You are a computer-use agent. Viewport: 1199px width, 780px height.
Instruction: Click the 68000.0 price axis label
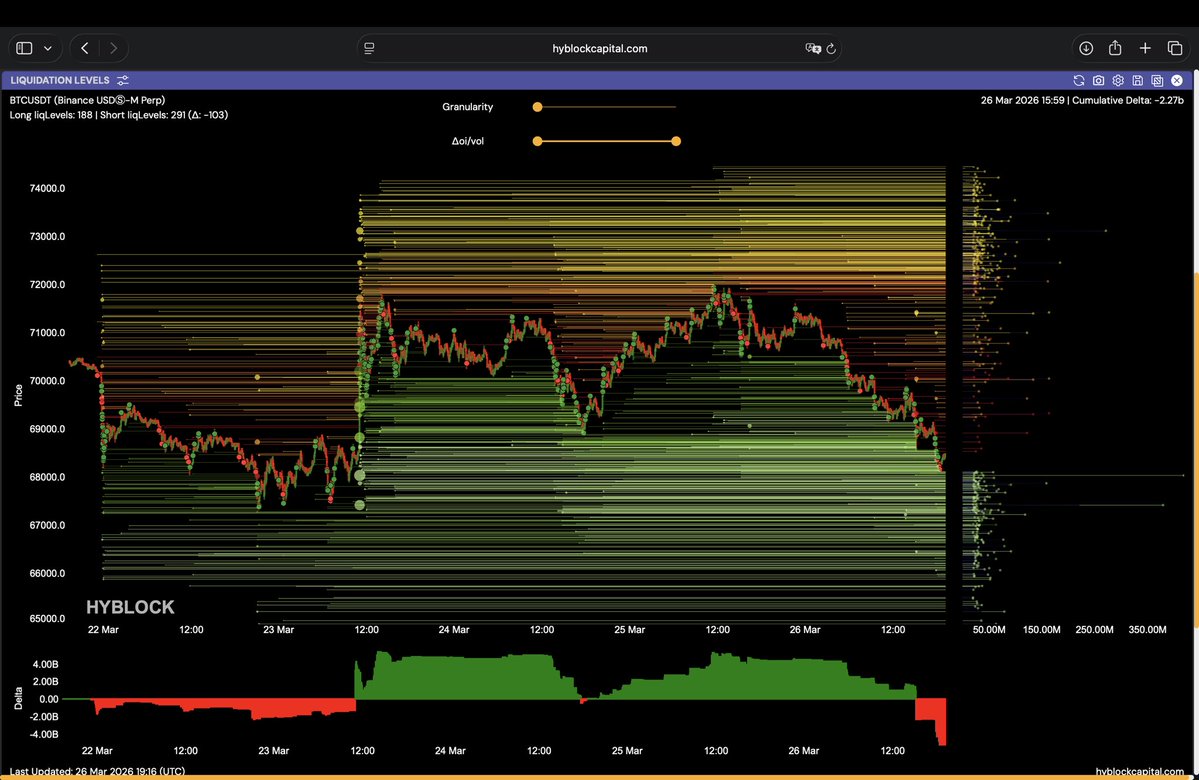click(47, 477)
